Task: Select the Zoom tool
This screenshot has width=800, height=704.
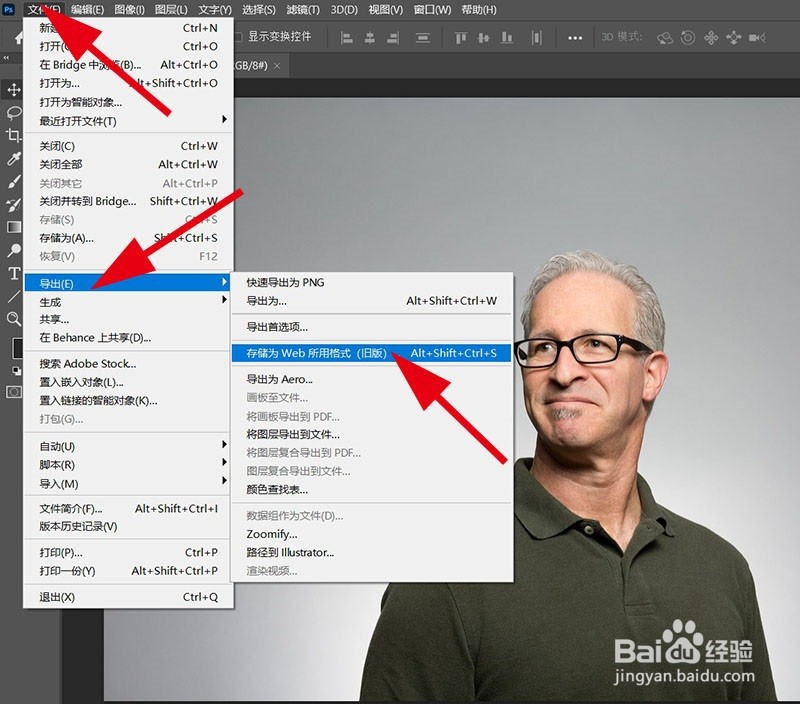Action: coord(14,319)
